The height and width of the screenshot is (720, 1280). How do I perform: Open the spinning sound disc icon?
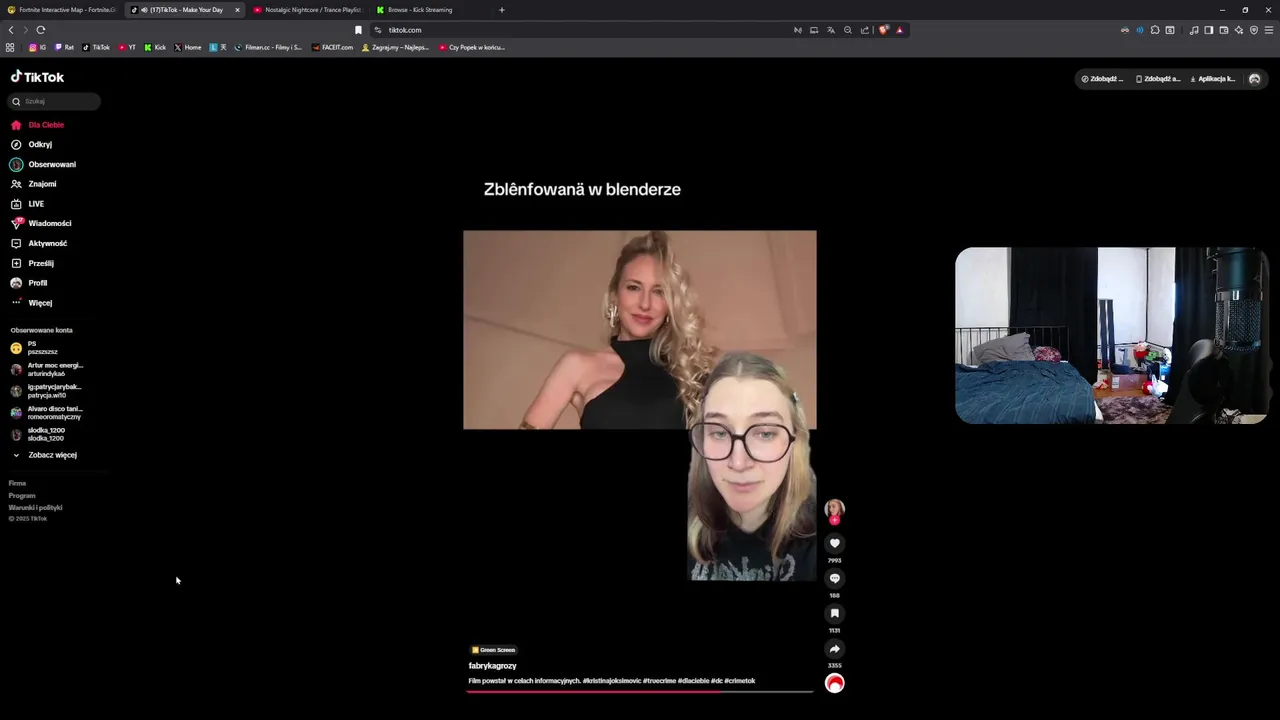coord(834,683)
